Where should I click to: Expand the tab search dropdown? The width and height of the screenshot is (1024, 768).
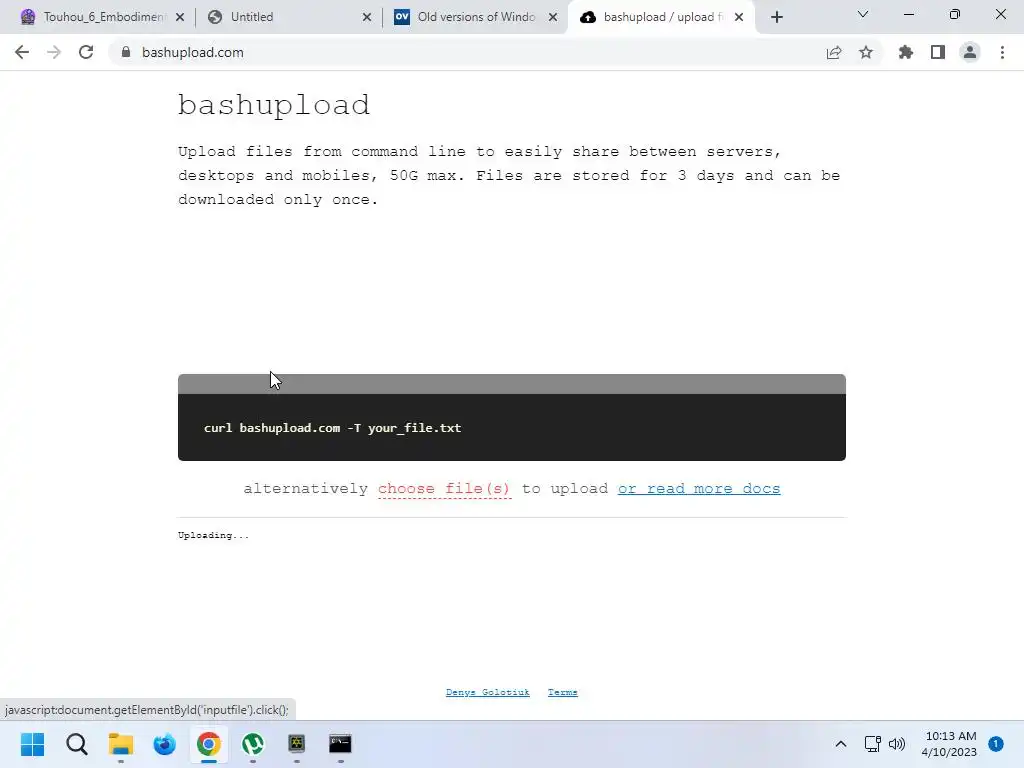coord(863,14)
